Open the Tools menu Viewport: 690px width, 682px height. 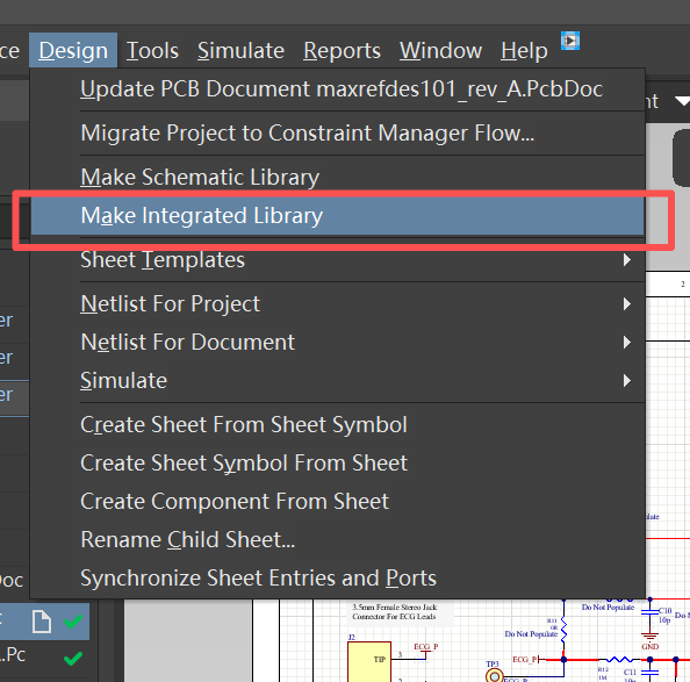coord(152,51)
